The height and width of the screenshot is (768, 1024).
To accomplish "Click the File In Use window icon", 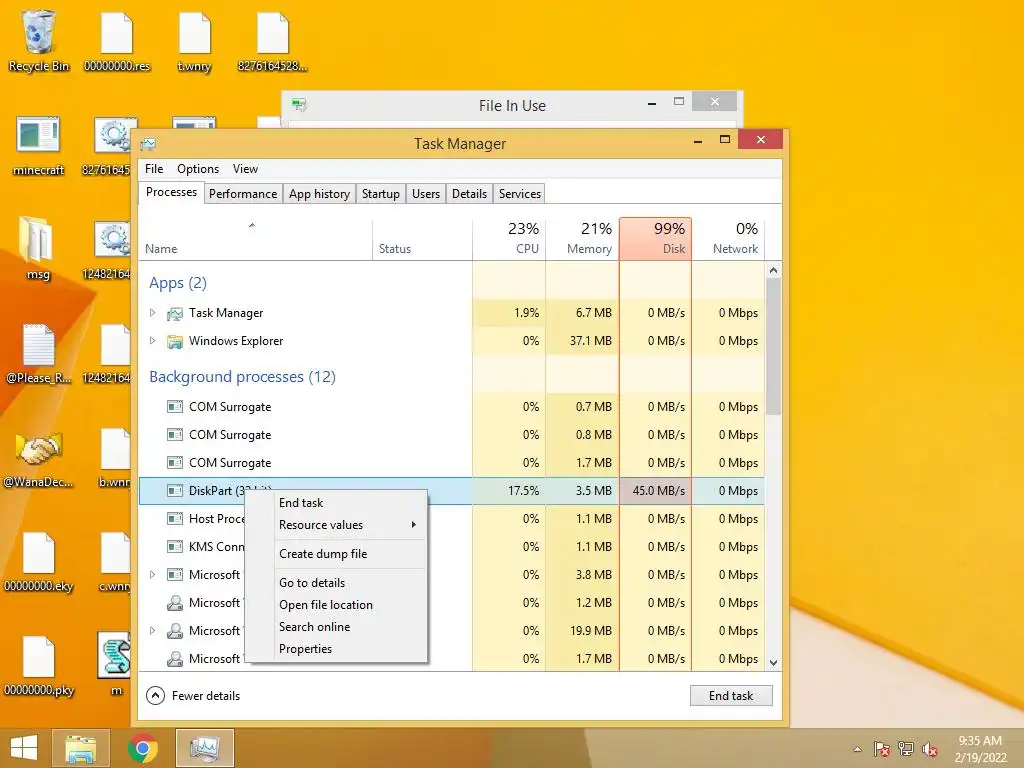I will tap(299, 104).
